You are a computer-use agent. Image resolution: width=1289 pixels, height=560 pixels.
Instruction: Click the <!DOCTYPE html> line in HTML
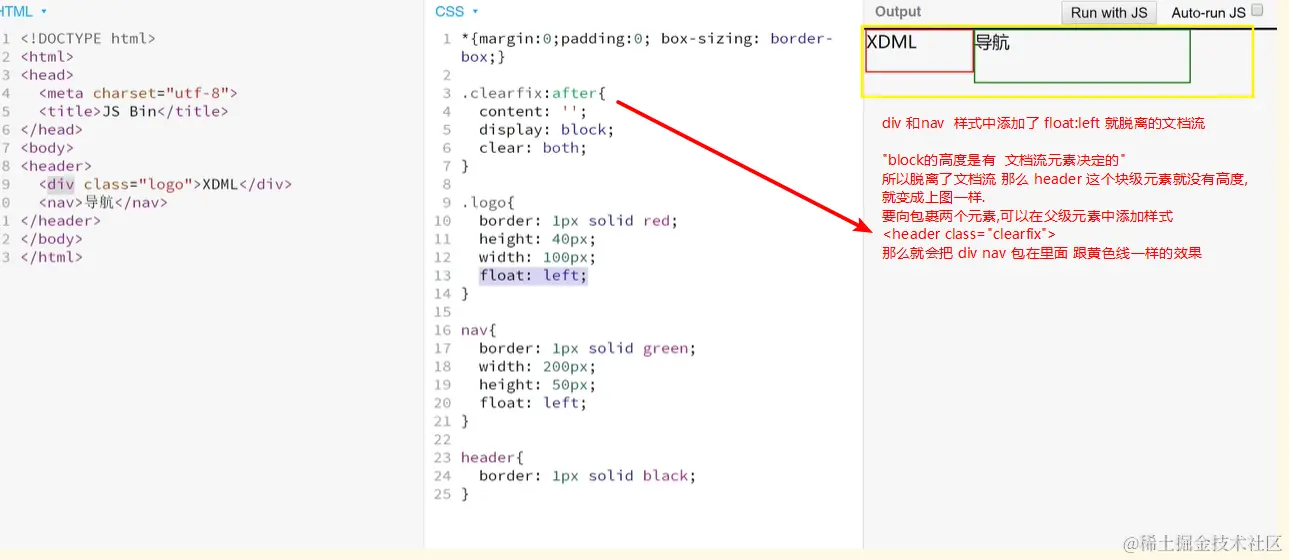[88, 39]
